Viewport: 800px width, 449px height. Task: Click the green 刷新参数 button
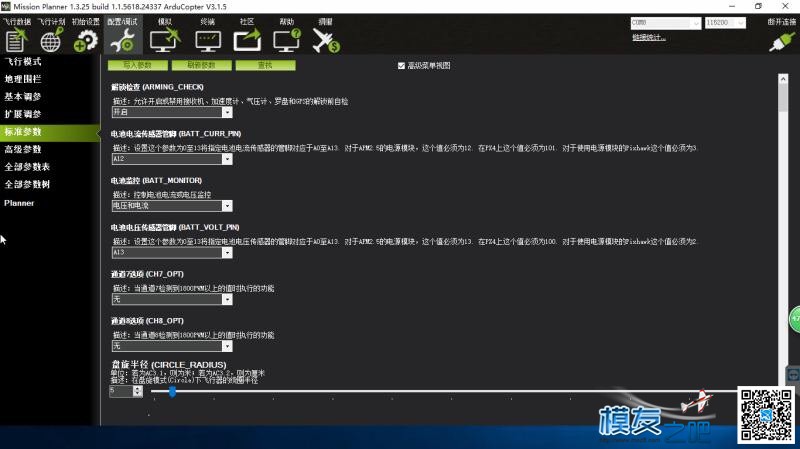[202, 65]
